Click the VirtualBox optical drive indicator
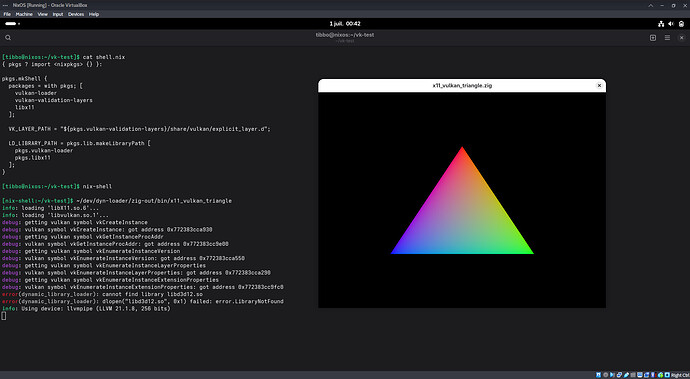The height and width of the screenshot is (379, 690). point(606,375)
